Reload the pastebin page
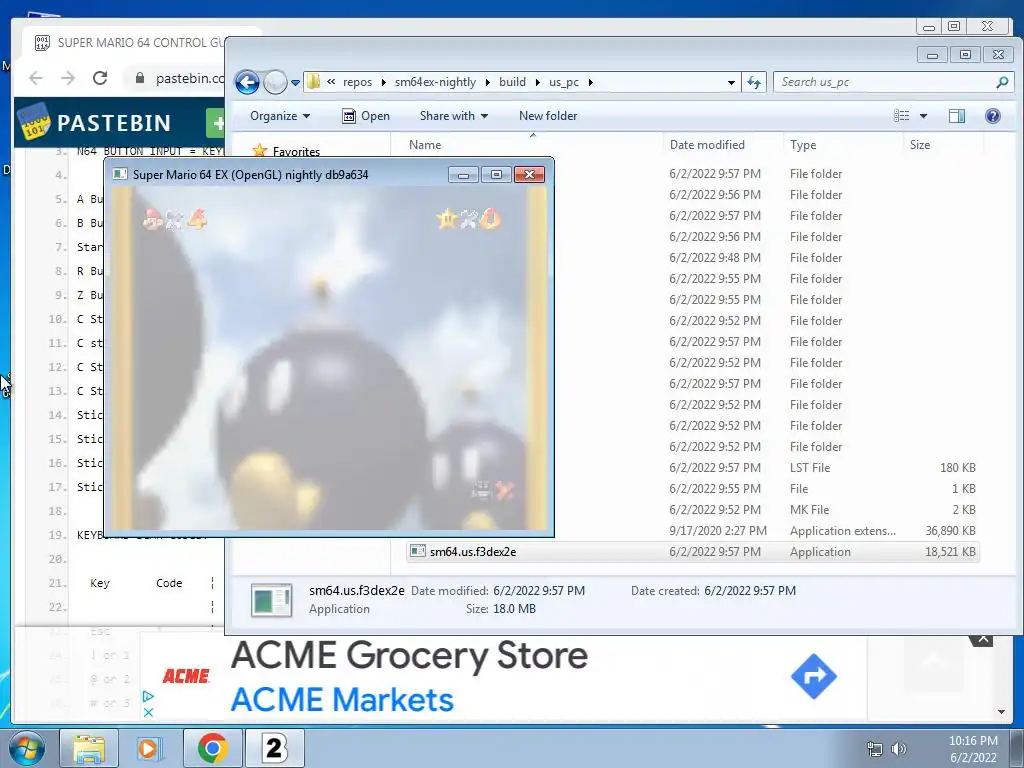Screen dimensions: 1024x768 pos(100,78)
